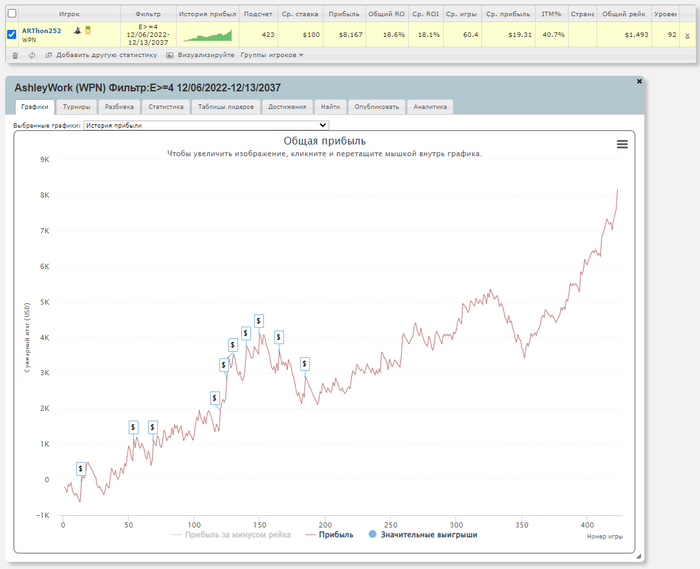Close the AshleyWork chart panel
This screenshot has width=700, height=569.
(x=639, y=81)
